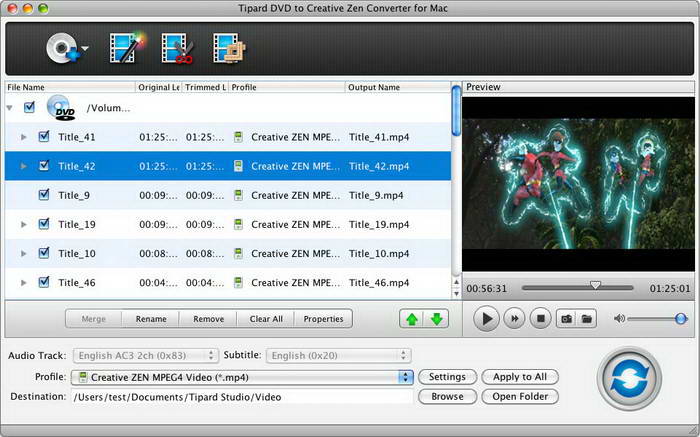Open the video Effect editor icon
700x437 pixels.
click(127, 47)
